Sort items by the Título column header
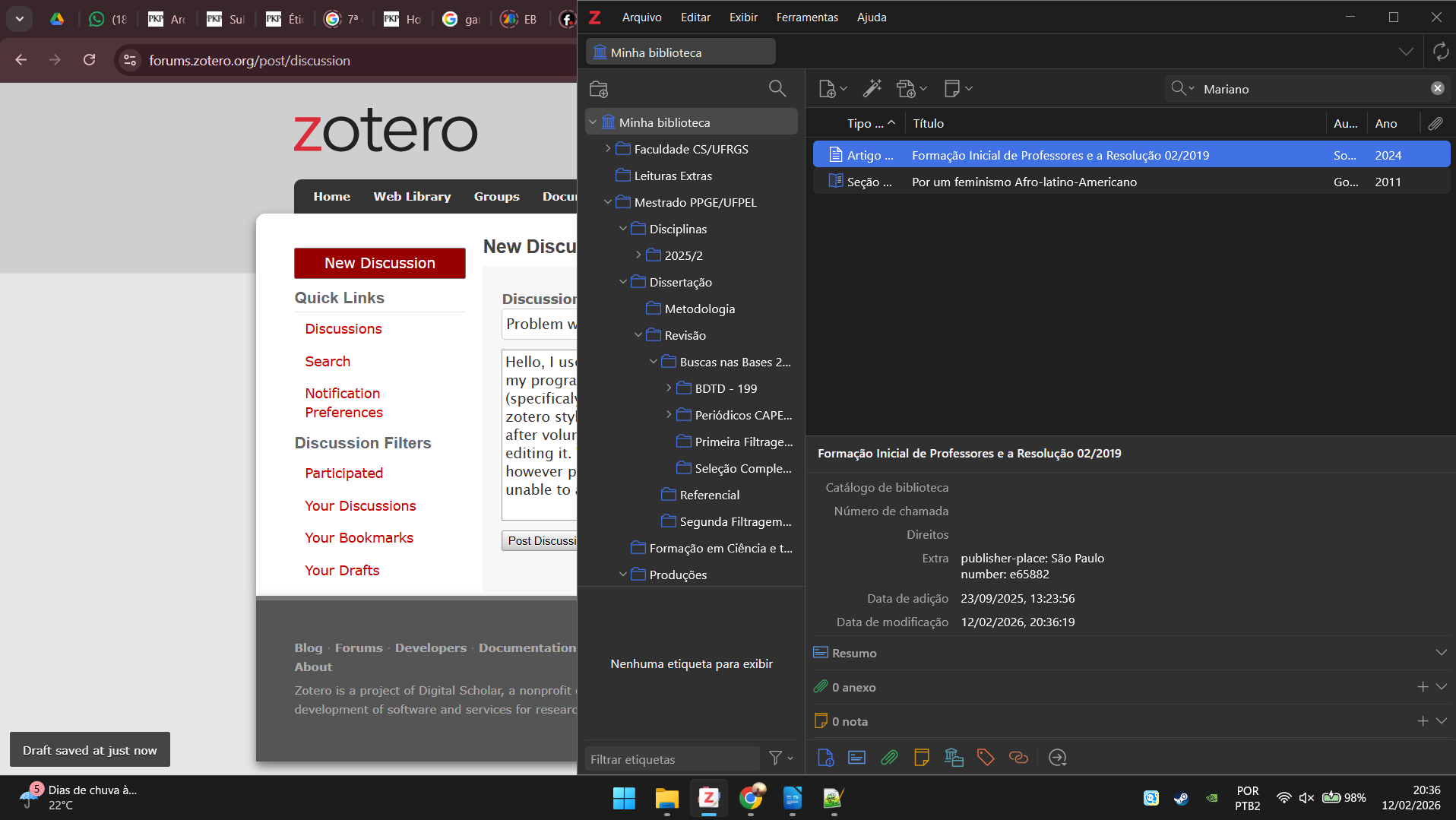1456x820 pixels. coord(1115,123)
